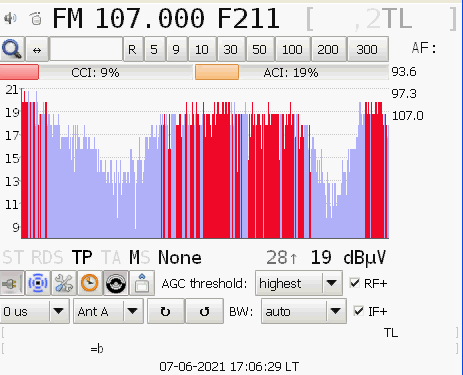This screenshot has width=463, height=375.
Task: Click the CCI 9% indicator bar
Action: coord(96,72)
